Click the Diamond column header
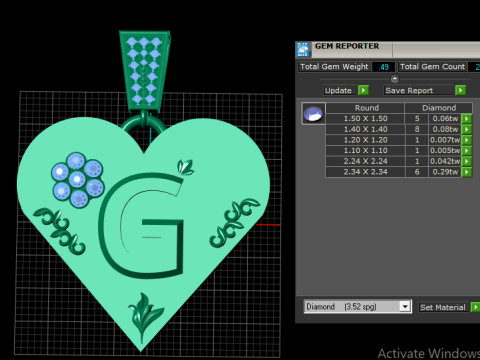This screenshot has height=360, width=480. tap(439, 108)
